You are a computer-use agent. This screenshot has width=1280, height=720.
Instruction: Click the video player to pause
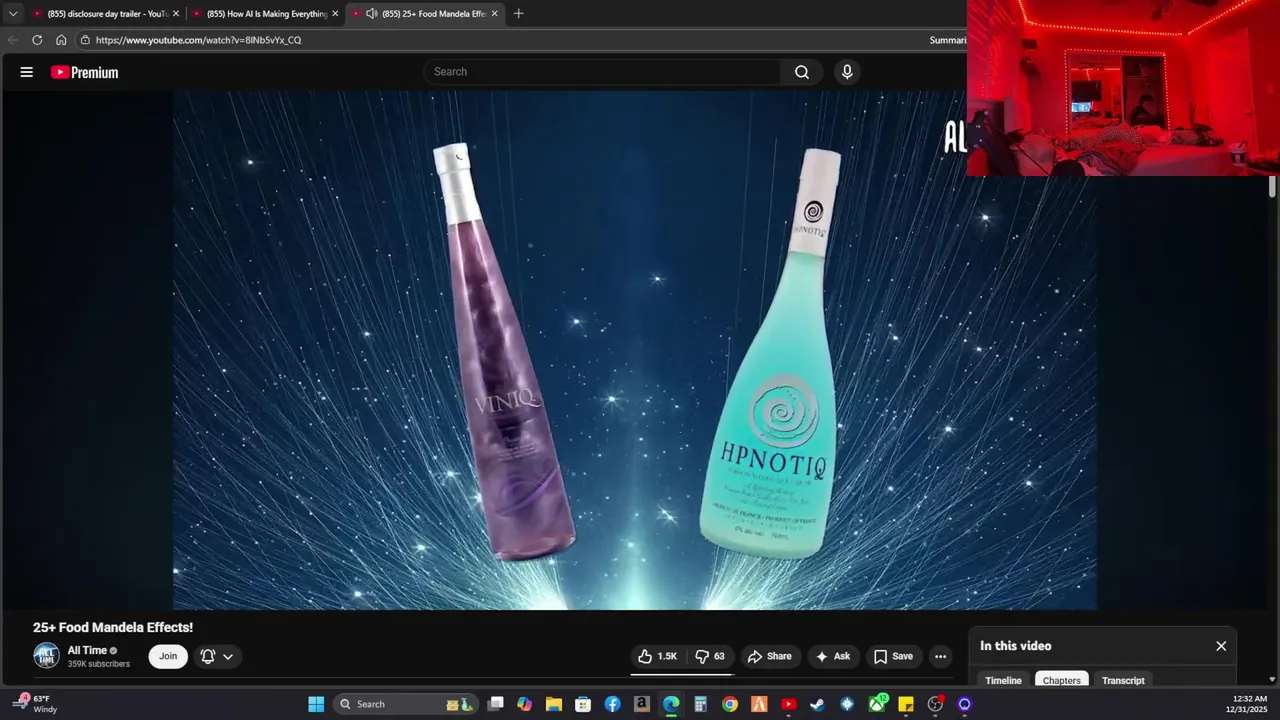[x=635, y=350]
